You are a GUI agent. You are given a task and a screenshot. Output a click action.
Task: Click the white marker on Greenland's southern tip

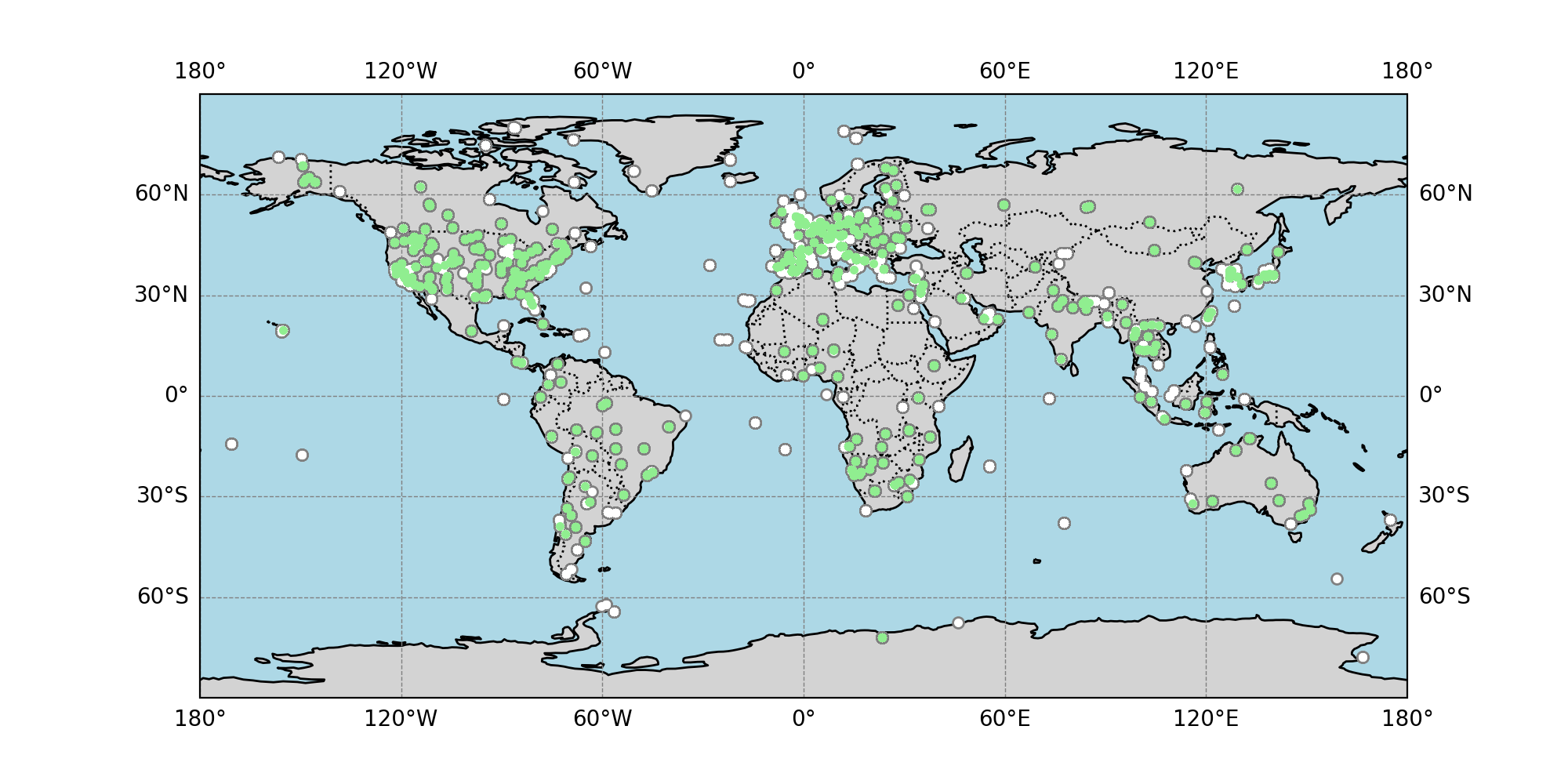pos(652,191)
